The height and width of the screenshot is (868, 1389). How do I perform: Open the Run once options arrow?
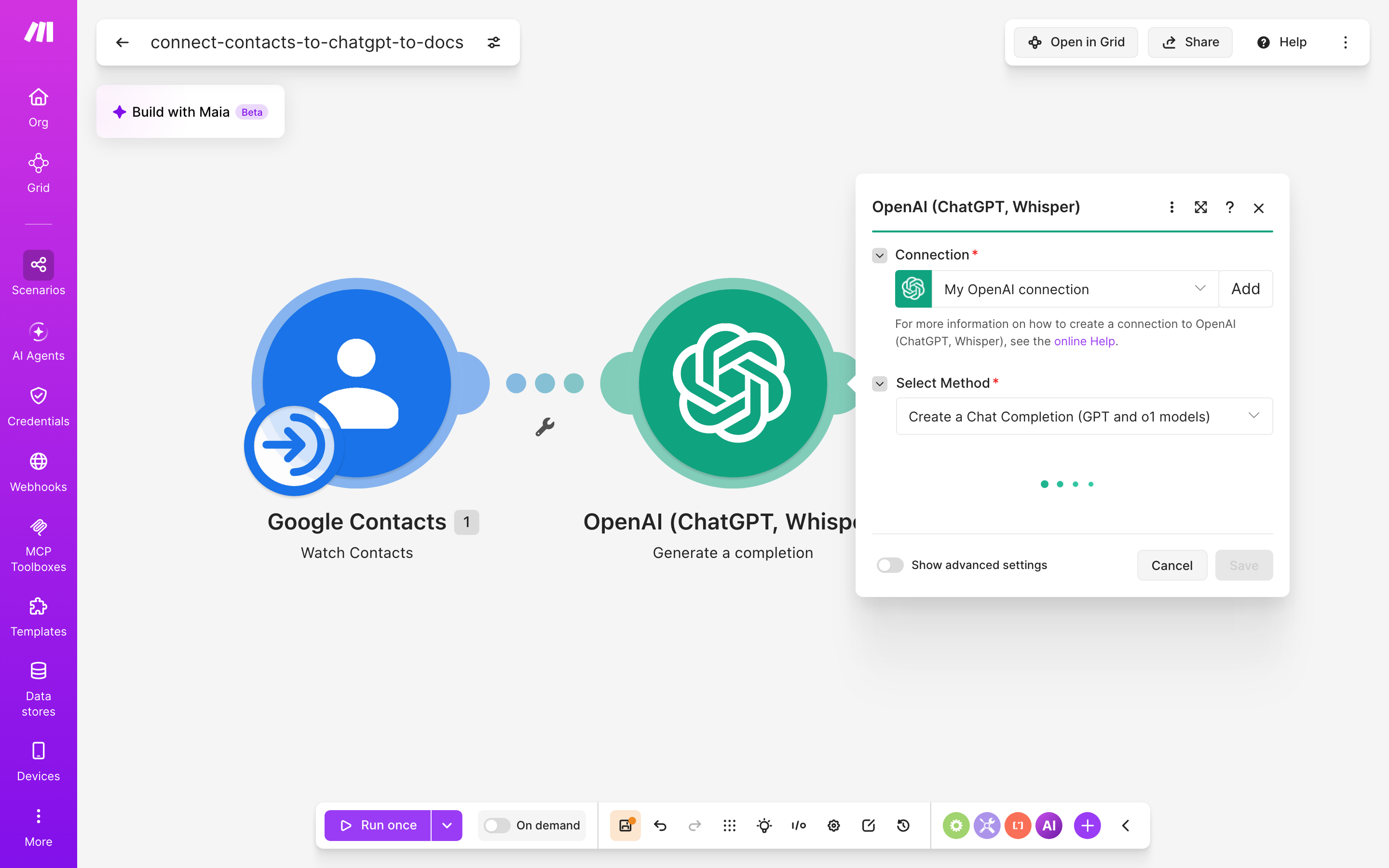[x=447, y=826]
